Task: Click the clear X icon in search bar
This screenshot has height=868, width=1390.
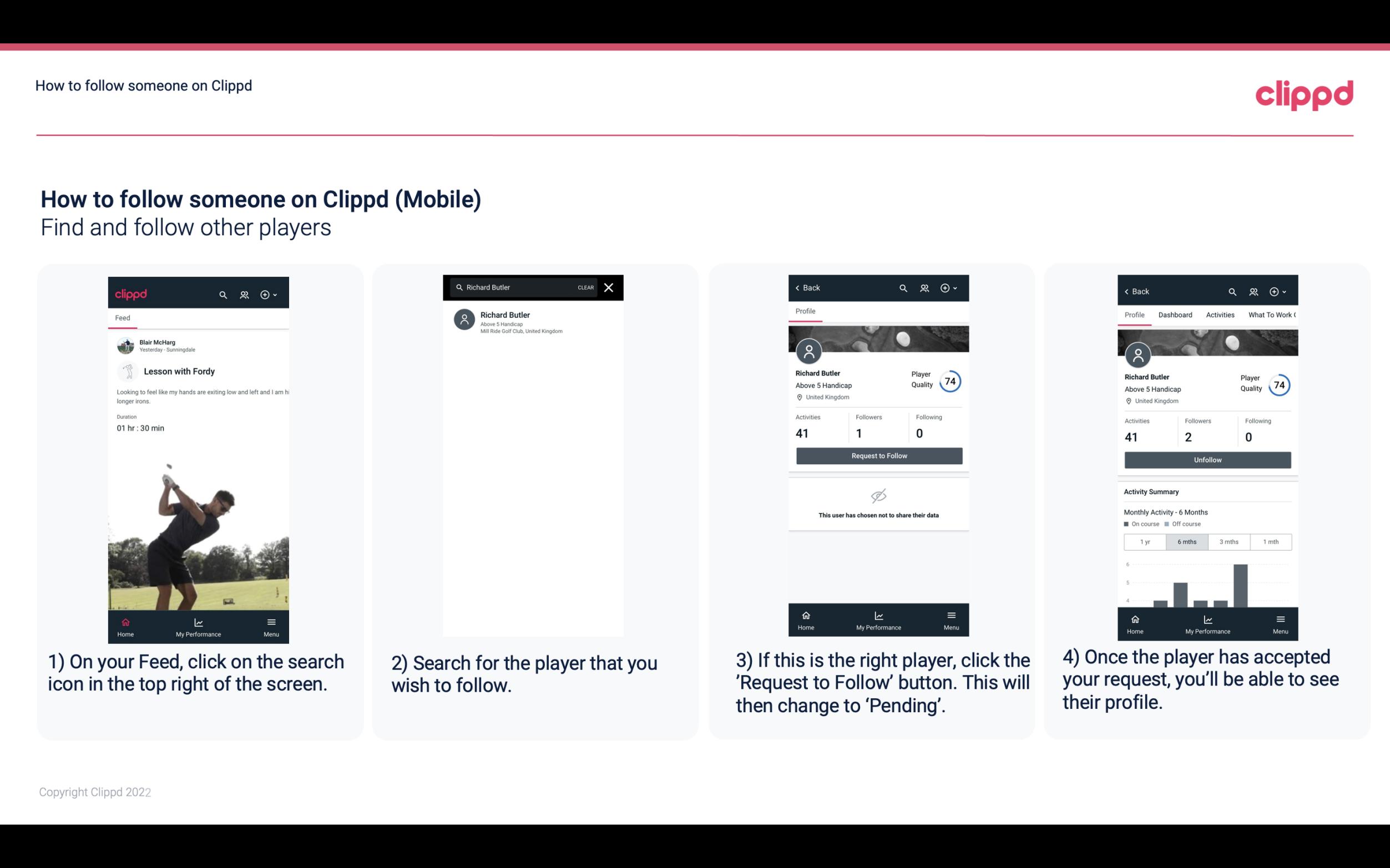Action: [x=610, y=288]
